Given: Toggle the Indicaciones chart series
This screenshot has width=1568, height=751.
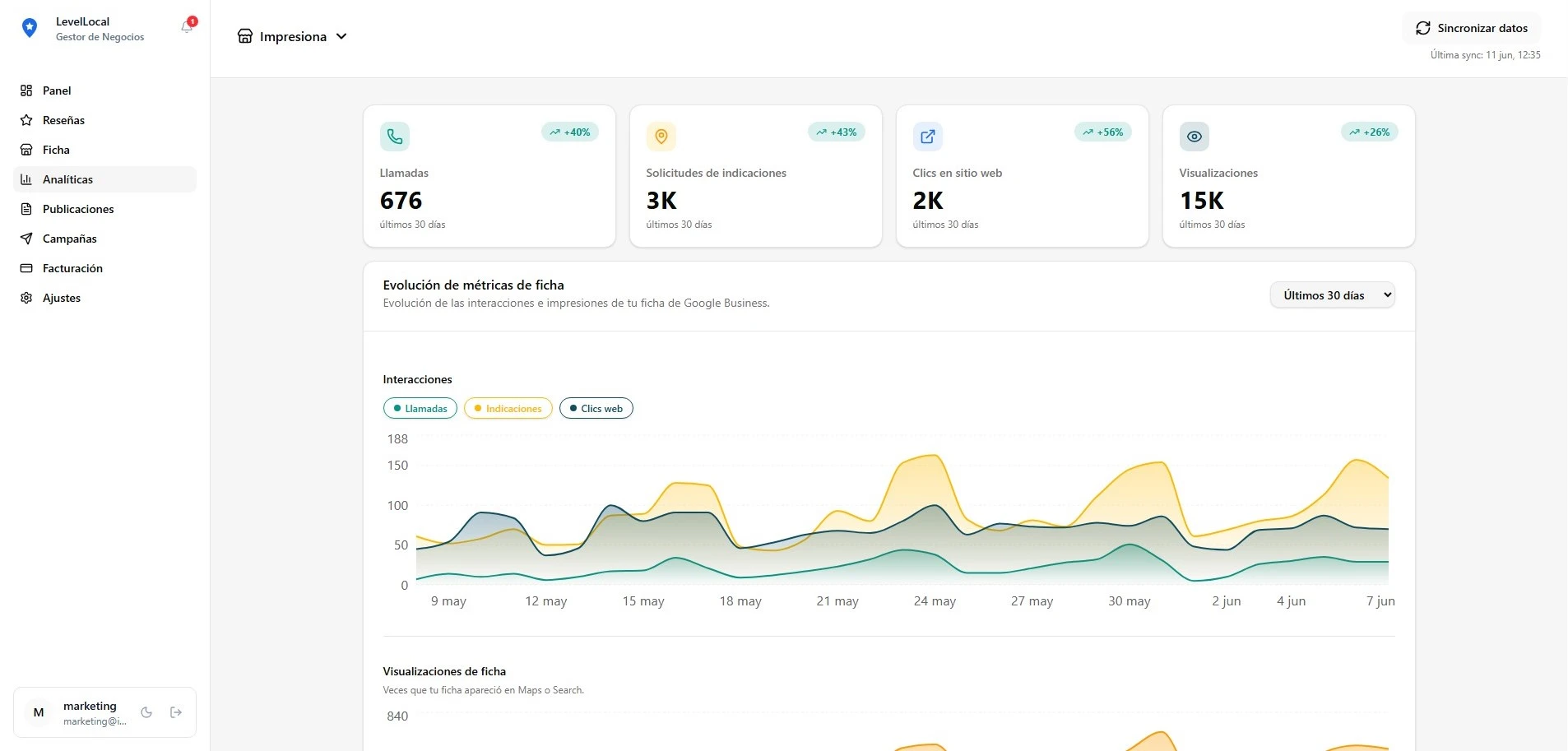Looking at the screenshot, I should click(508, 409).
